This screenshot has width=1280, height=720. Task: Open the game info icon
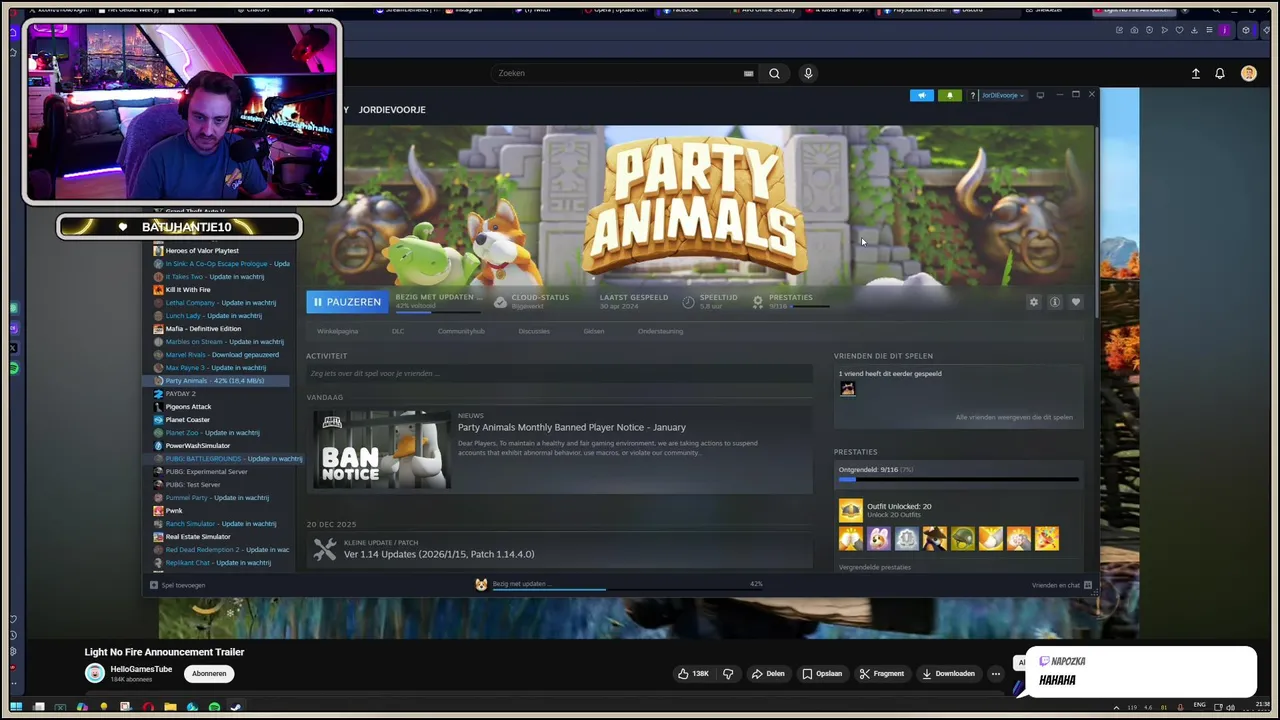[x=1055, y=302]
